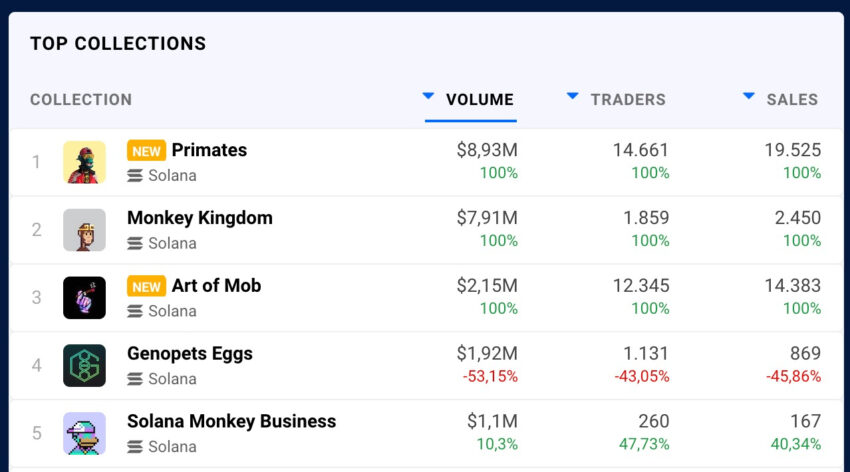850x472 pixels.
Task: Toggle the sort arrow next to Traders
Action: tap(572, 96)
